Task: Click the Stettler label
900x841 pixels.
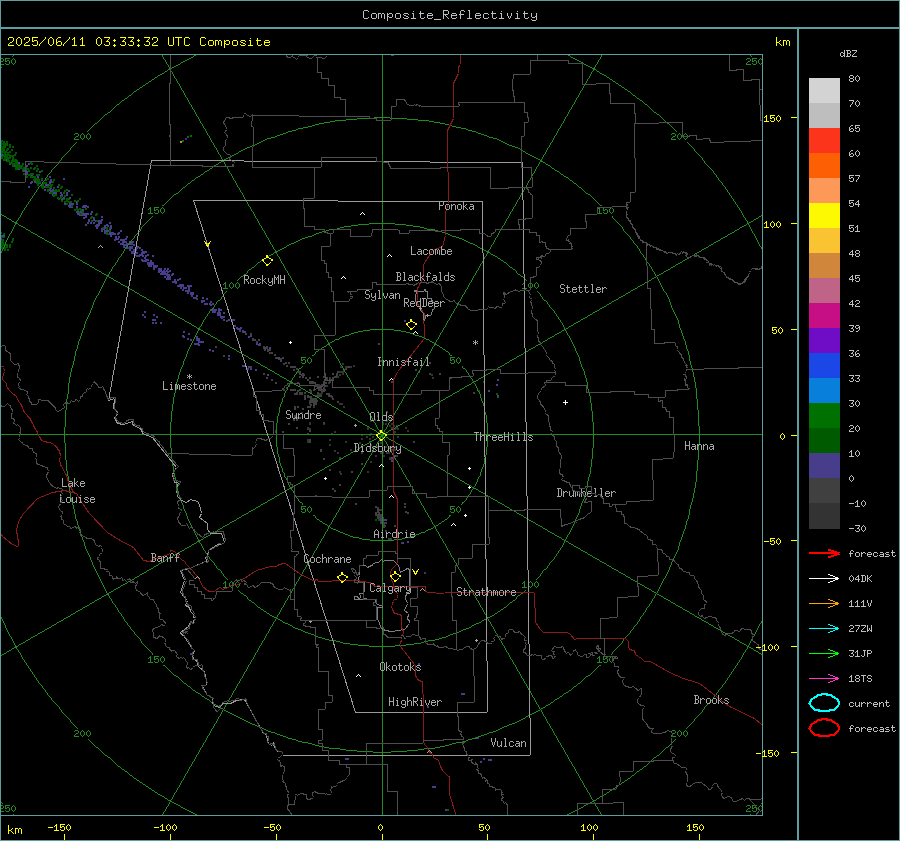Action: 583,289
